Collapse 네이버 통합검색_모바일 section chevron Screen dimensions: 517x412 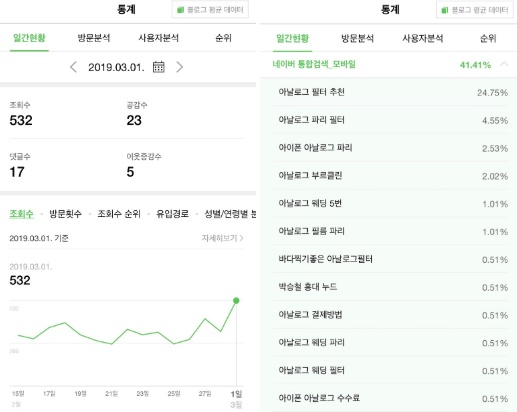point(504,64)
